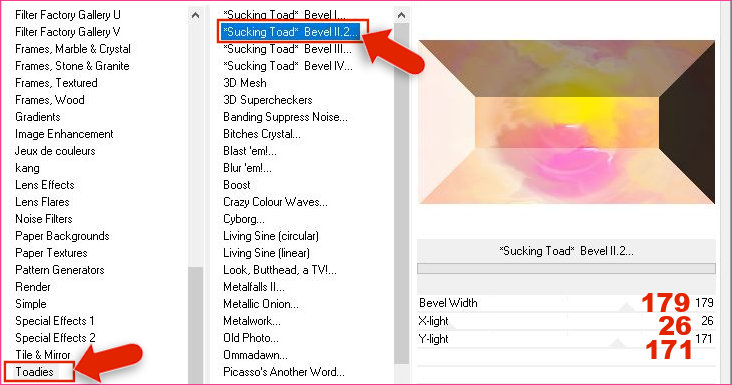The image size is (732, 385).
Task: Open the Tile & Mirror category
Action: (x=42, y=355)
